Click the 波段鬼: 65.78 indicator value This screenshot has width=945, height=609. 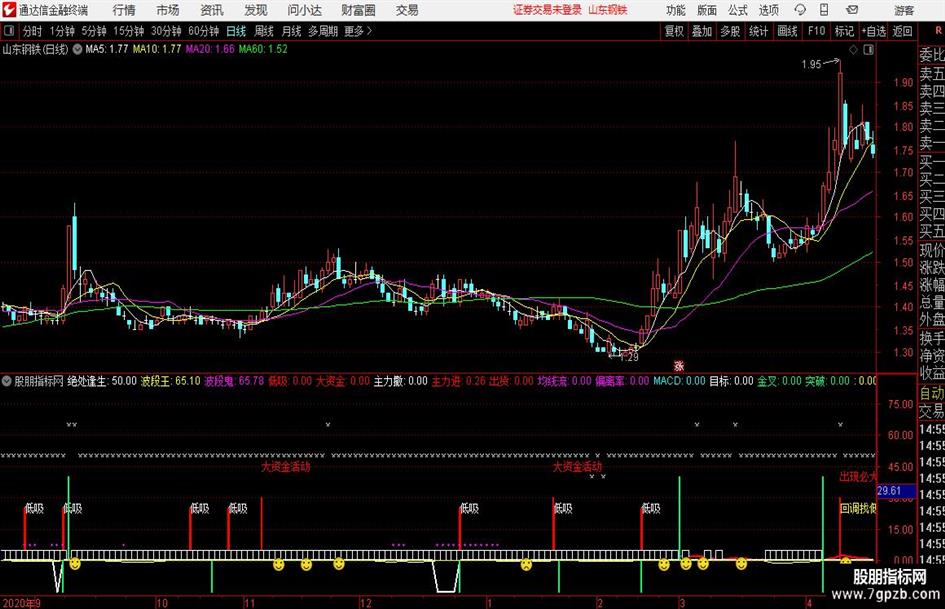(234, 381)
